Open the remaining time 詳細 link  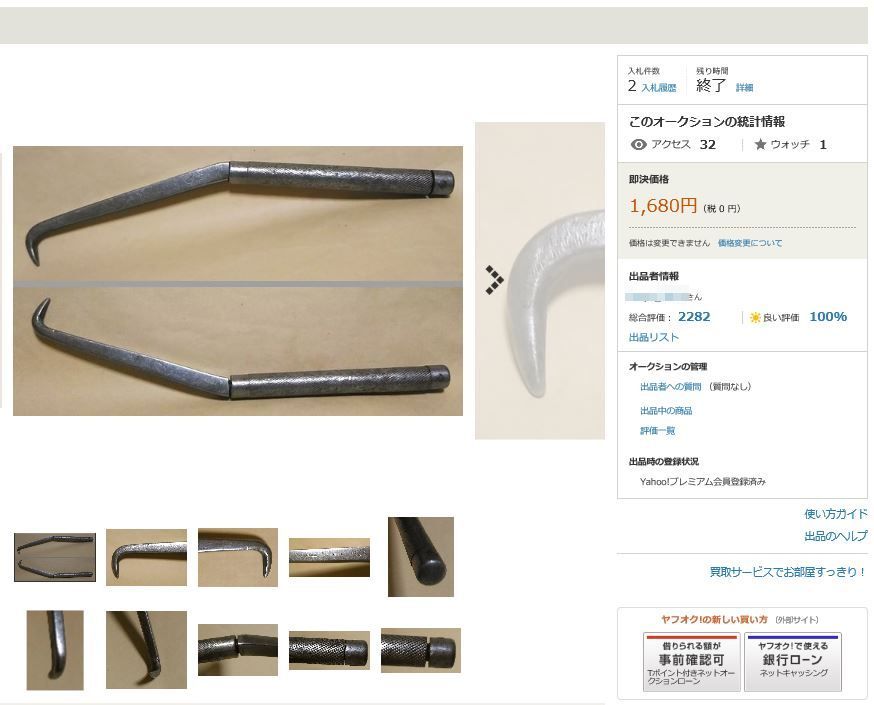coord(744,87)
